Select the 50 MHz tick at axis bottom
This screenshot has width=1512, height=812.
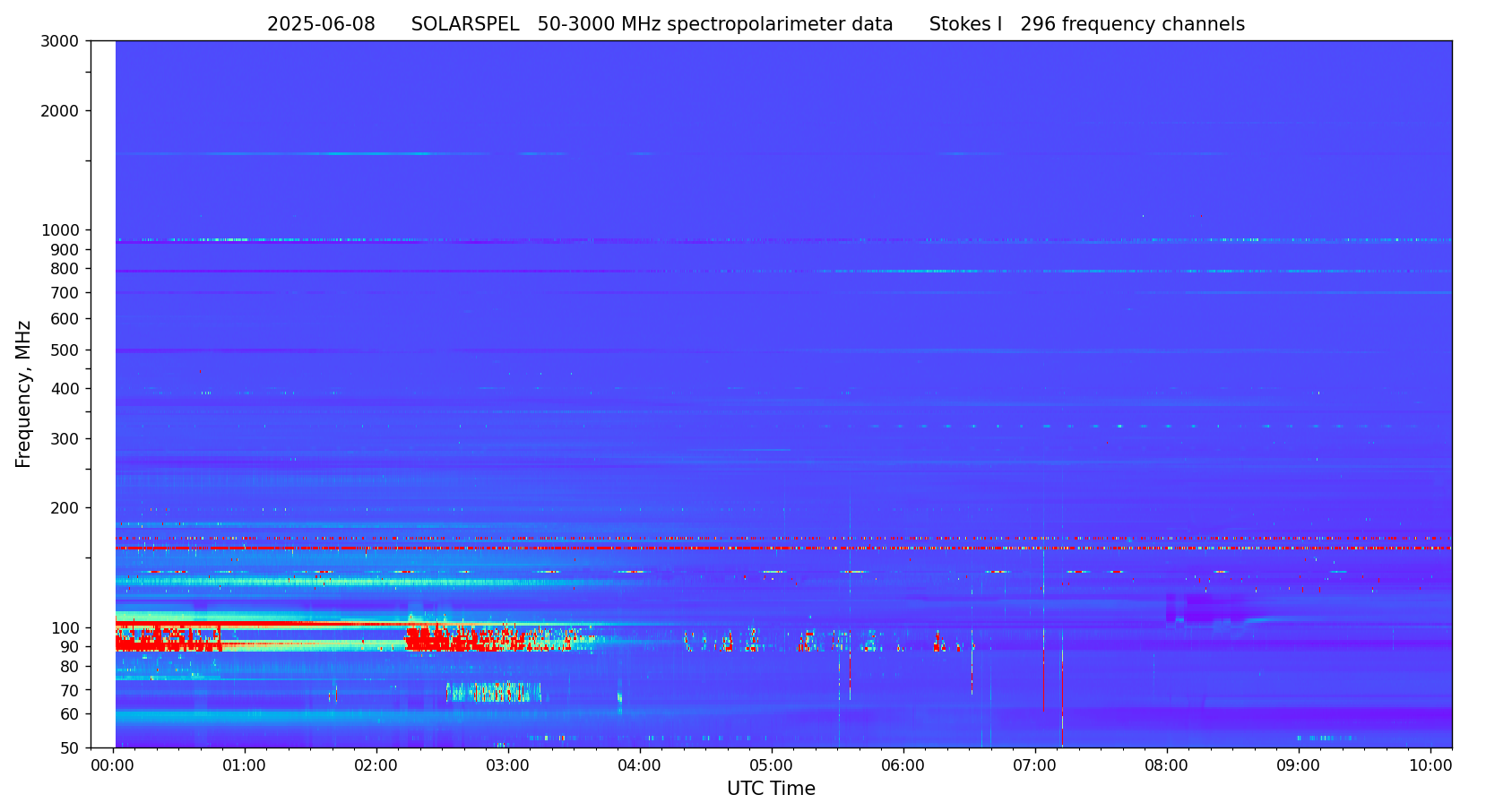tap(68, 747)
